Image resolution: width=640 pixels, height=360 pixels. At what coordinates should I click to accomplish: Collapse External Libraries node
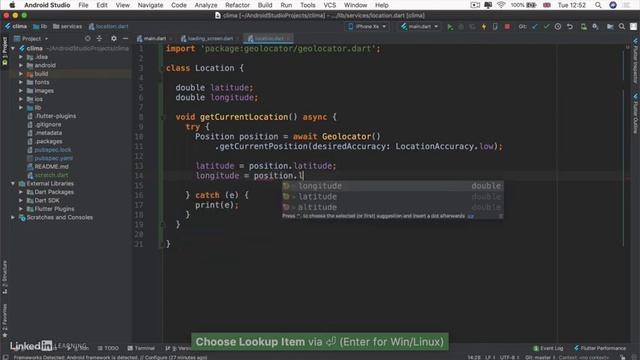point(13,184)
